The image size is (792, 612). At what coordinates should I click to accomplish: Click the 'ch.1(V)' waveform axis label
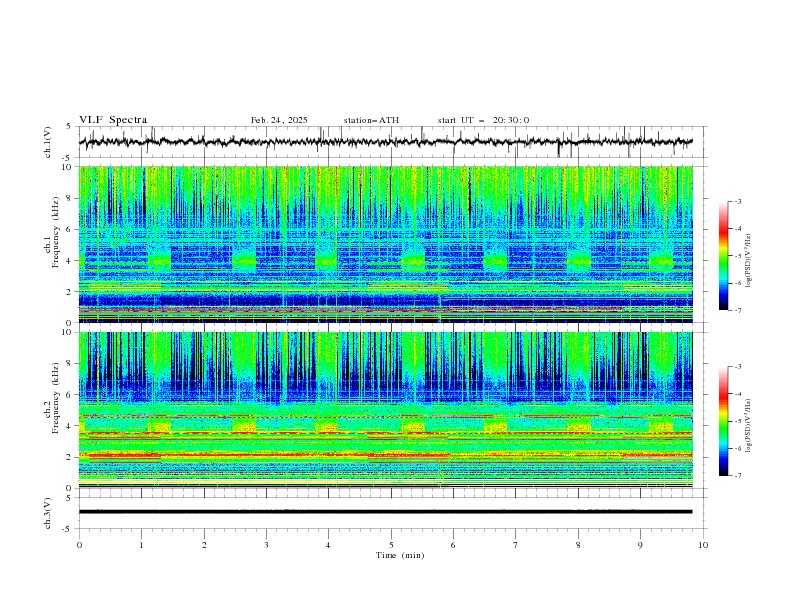pos(48,142)
